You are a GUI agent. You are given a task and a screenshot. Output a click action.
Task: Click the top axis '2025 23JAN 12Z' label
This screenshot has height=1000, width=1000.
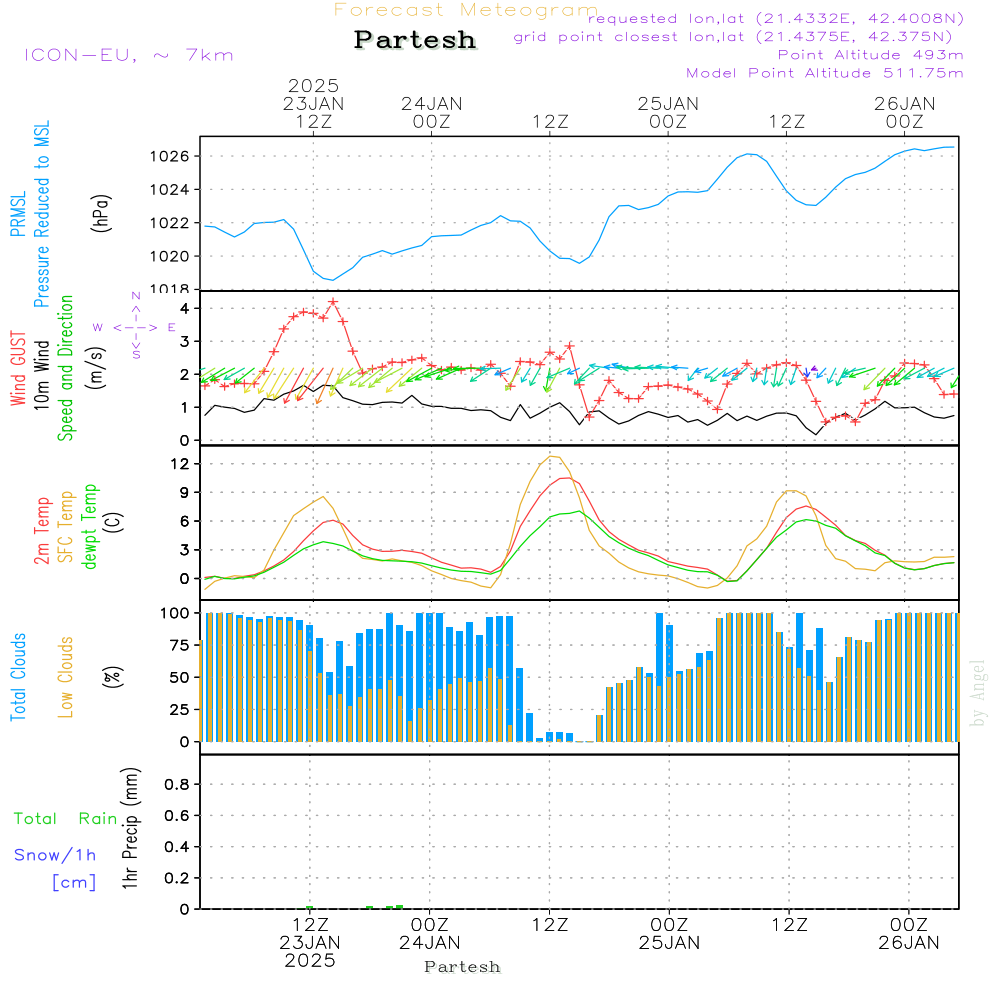[x=313, y=103]
